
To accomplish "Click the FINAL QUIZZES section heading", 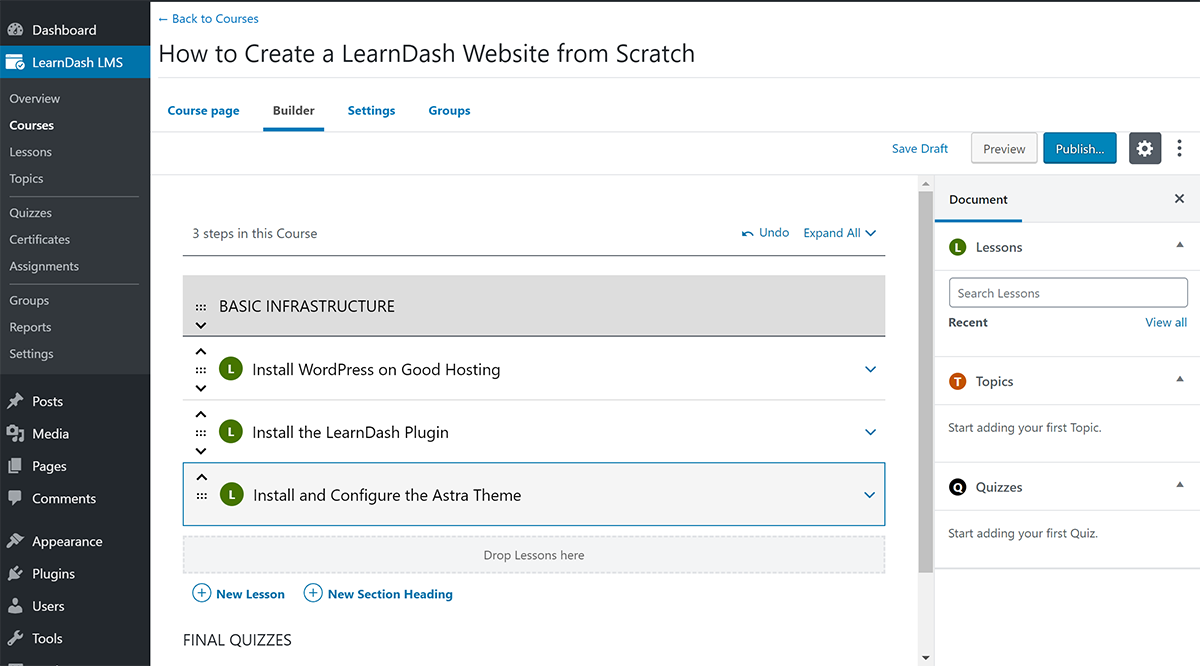I will [237, 639].
